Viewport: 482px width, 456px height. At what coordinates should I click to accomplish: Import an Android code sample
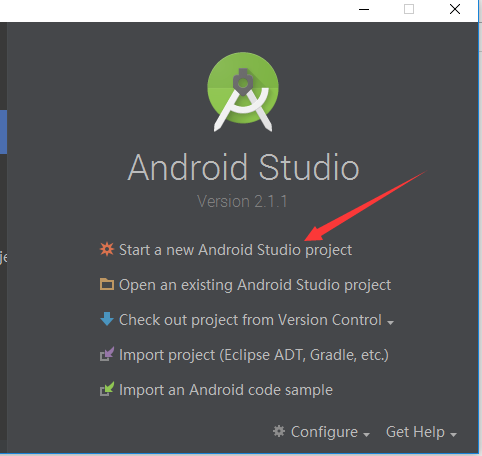click(x=226, y=390)
